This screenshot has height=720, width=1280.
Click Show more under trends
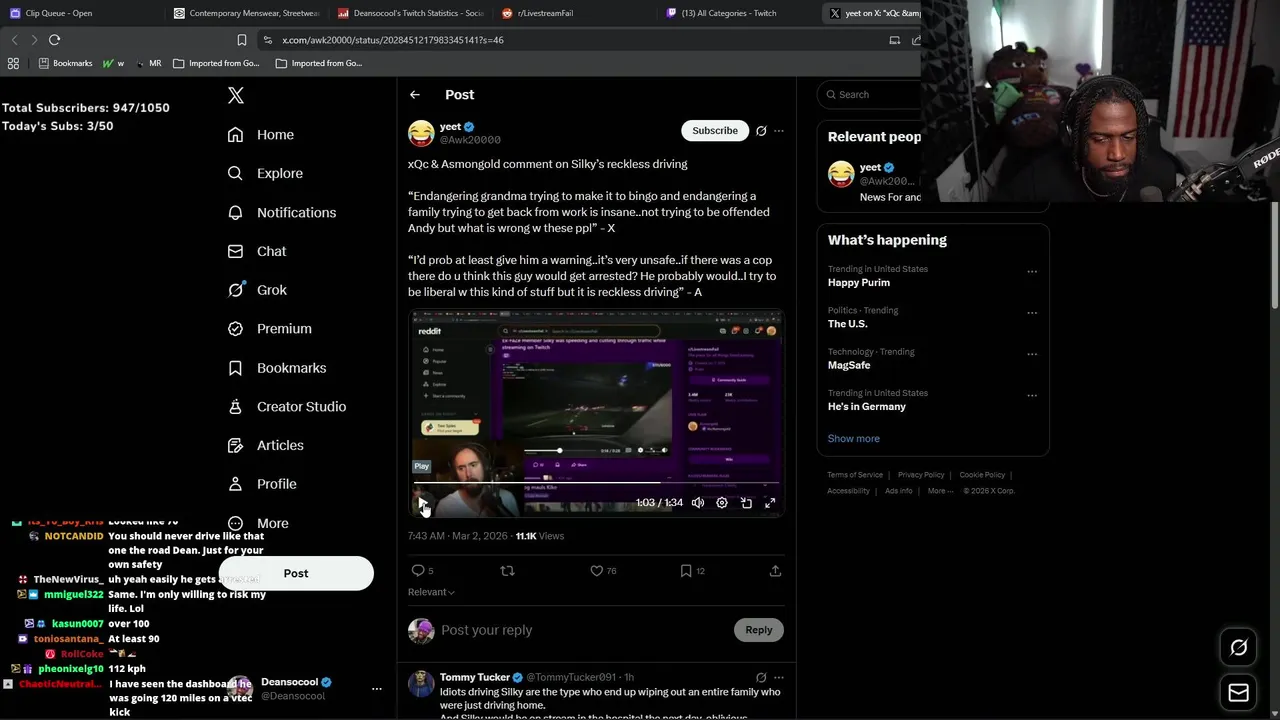pyautogui.click(x=854, y=438)
